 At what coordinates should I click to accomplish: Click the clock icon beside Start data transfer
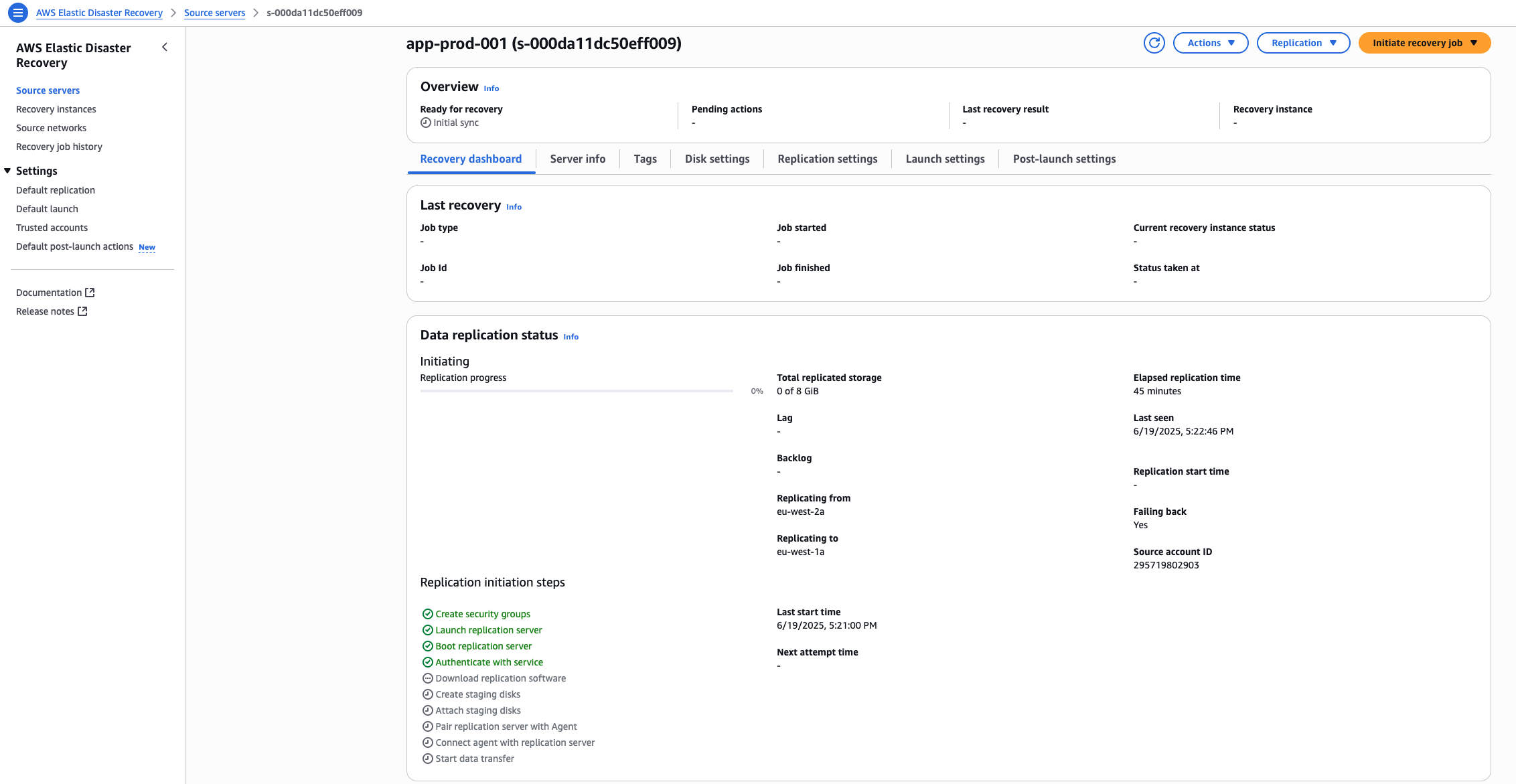tap(427, 758)
